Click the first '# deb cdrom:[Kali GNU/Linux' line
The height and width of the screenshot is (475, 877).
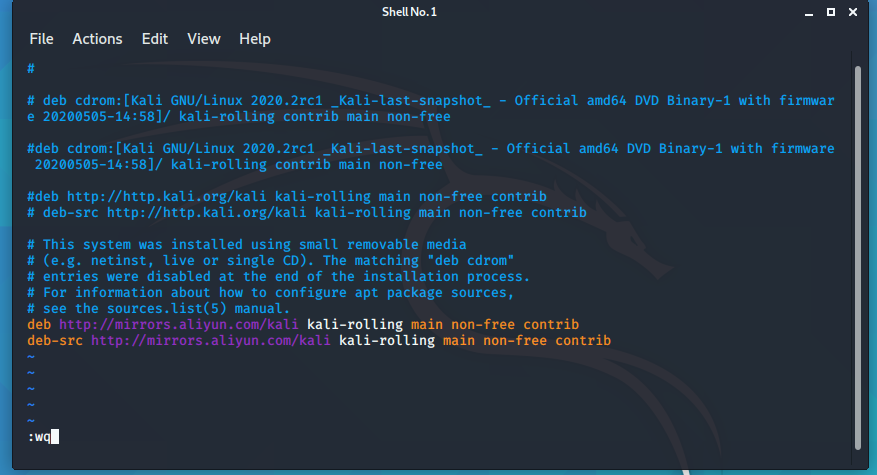point(431,109)
